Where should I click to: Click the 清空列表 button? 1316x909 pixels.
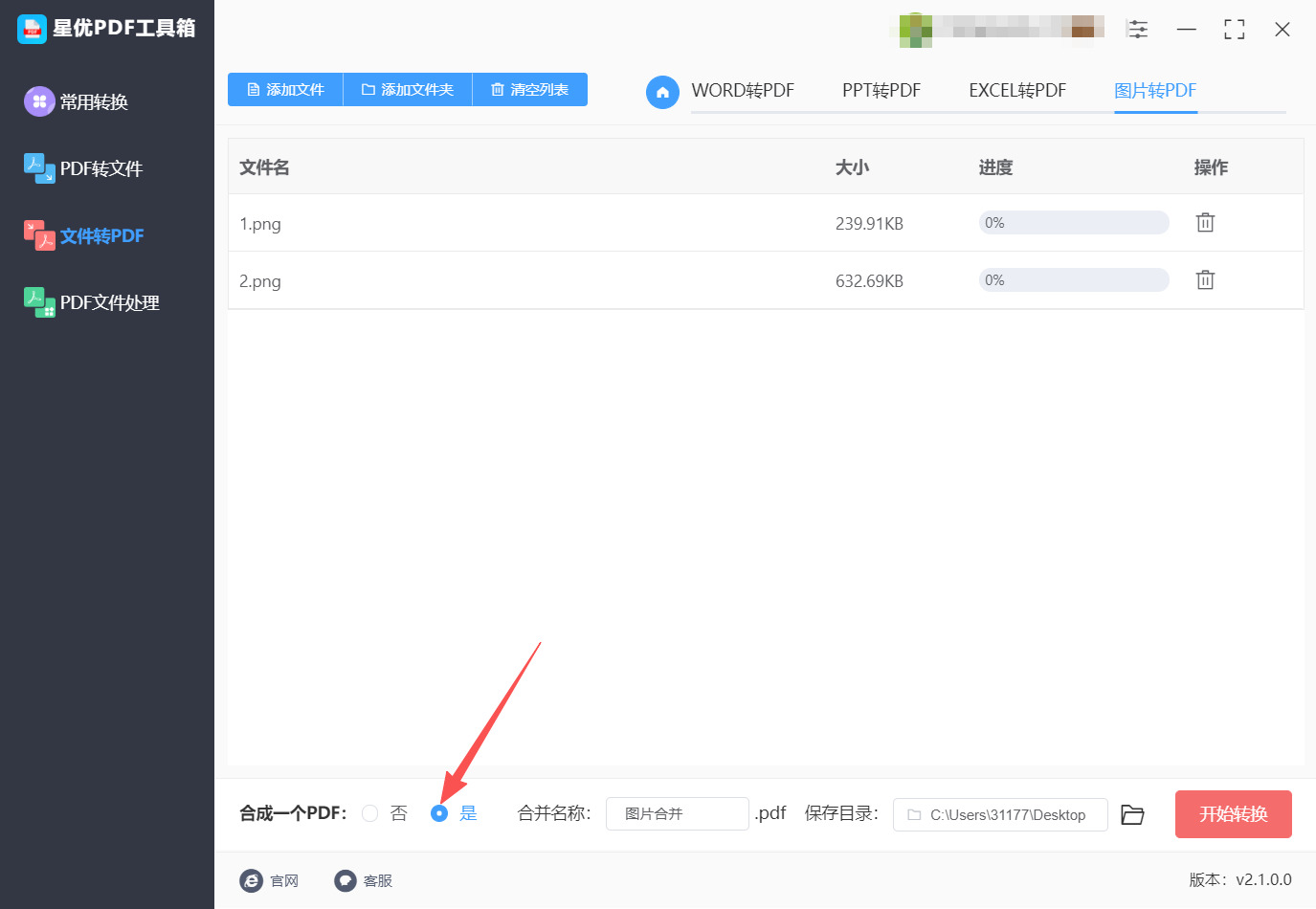point(530,90)
